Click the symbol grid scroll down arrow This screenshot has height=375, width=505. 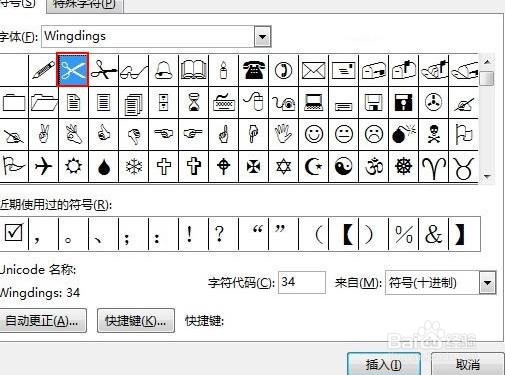(x=487, y=176)
